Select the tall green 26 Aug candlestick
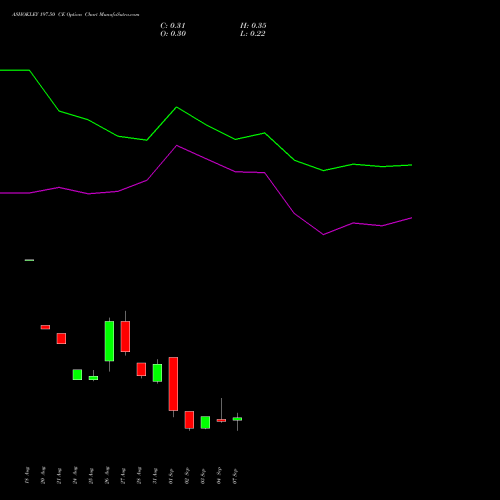Viewport: 500px width, 500px height. tap(109, 341)
